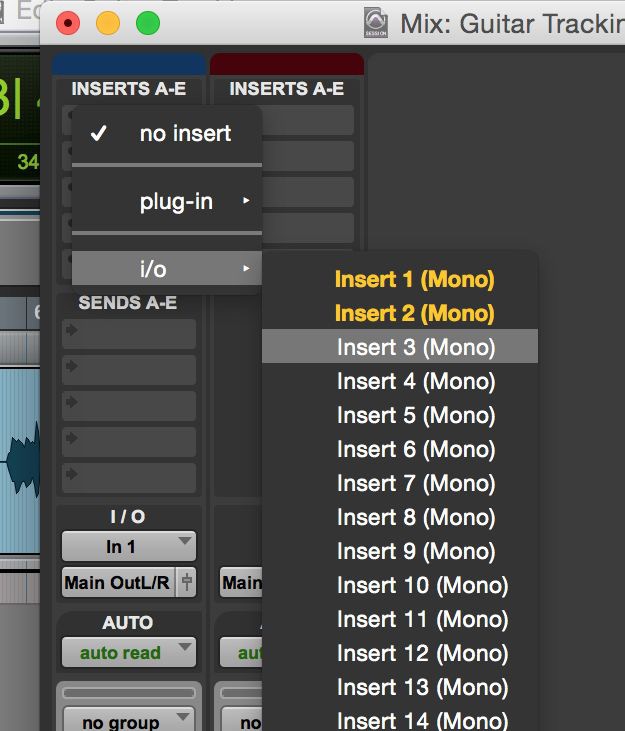Image resolution: width=625 pixels, height=731 pixels.
Task: Choose Insert 2 (Mono)
Action: click(x=400, y=313)
